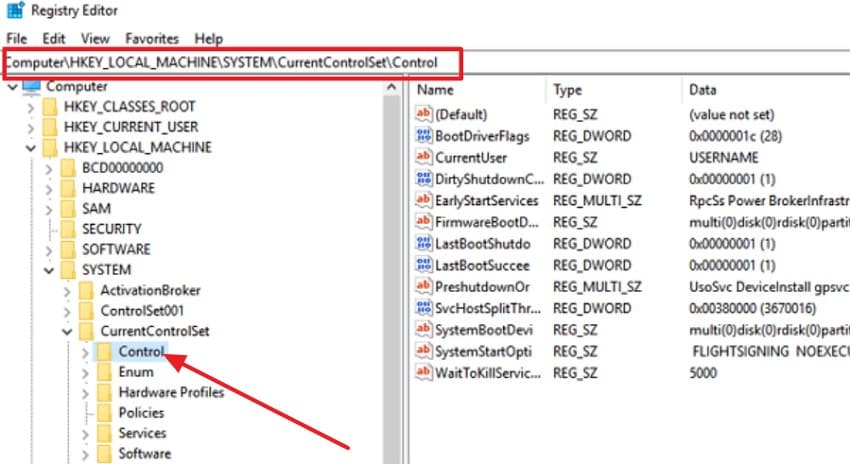Click the 0x00380000 (3670016) data value

pos(752,308)
